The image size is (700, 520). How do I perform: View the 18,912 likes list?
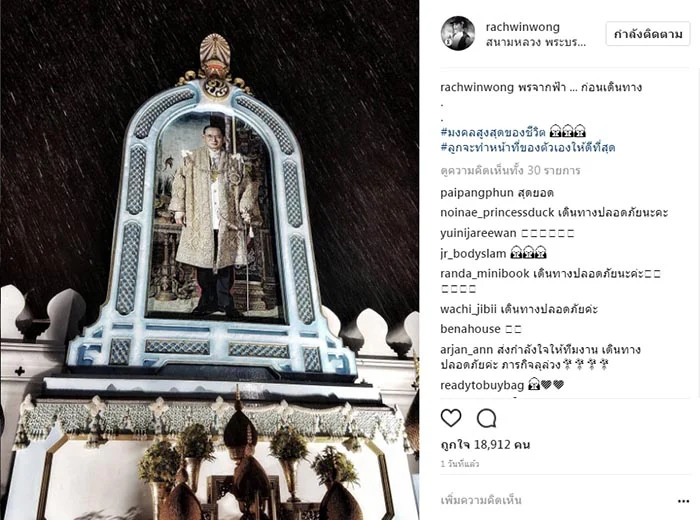coord(485,445)
